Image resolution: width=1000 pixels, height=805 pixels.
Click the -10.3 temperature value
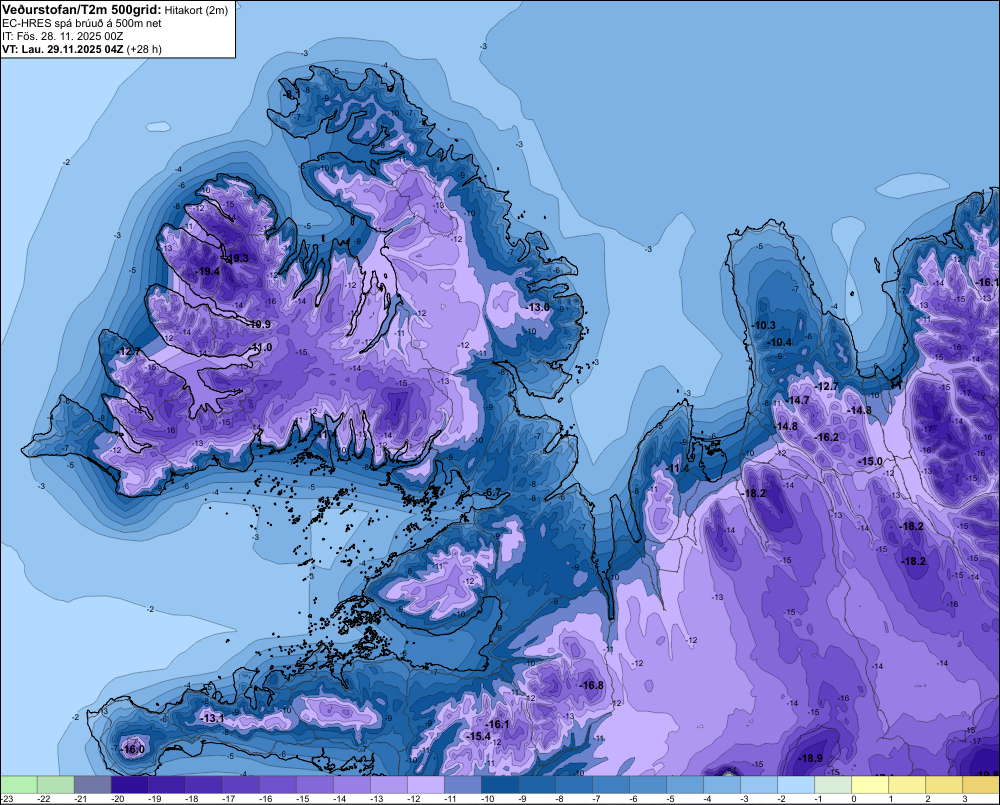point(764,325)
